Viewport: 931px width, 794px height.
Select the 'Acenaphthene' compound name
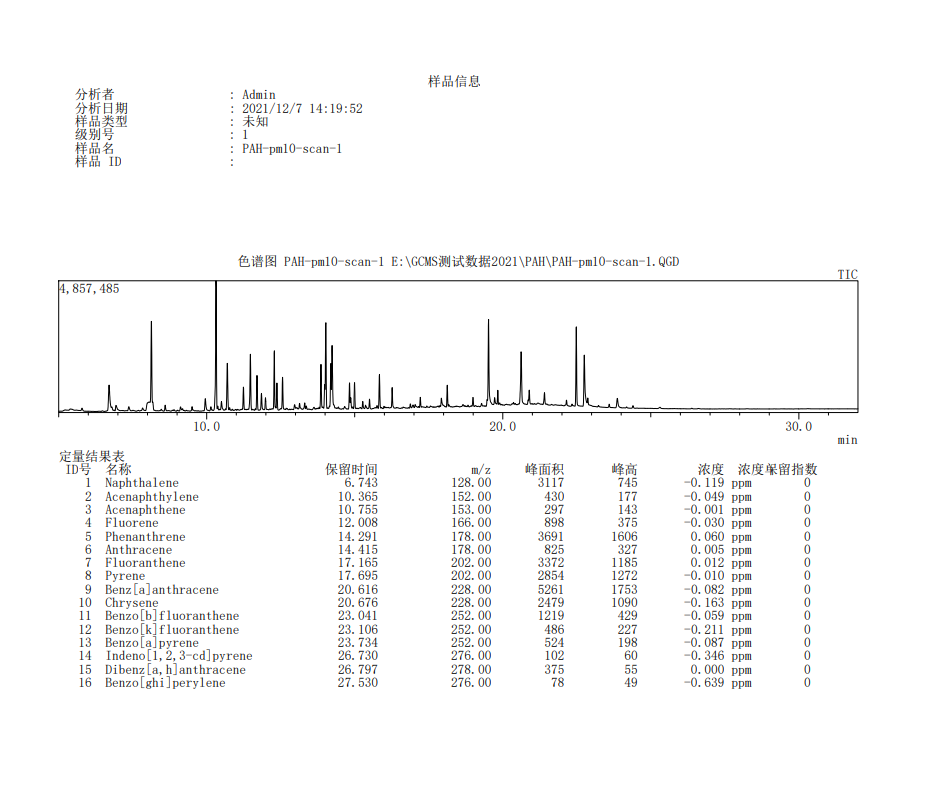(x=145, y=510)
